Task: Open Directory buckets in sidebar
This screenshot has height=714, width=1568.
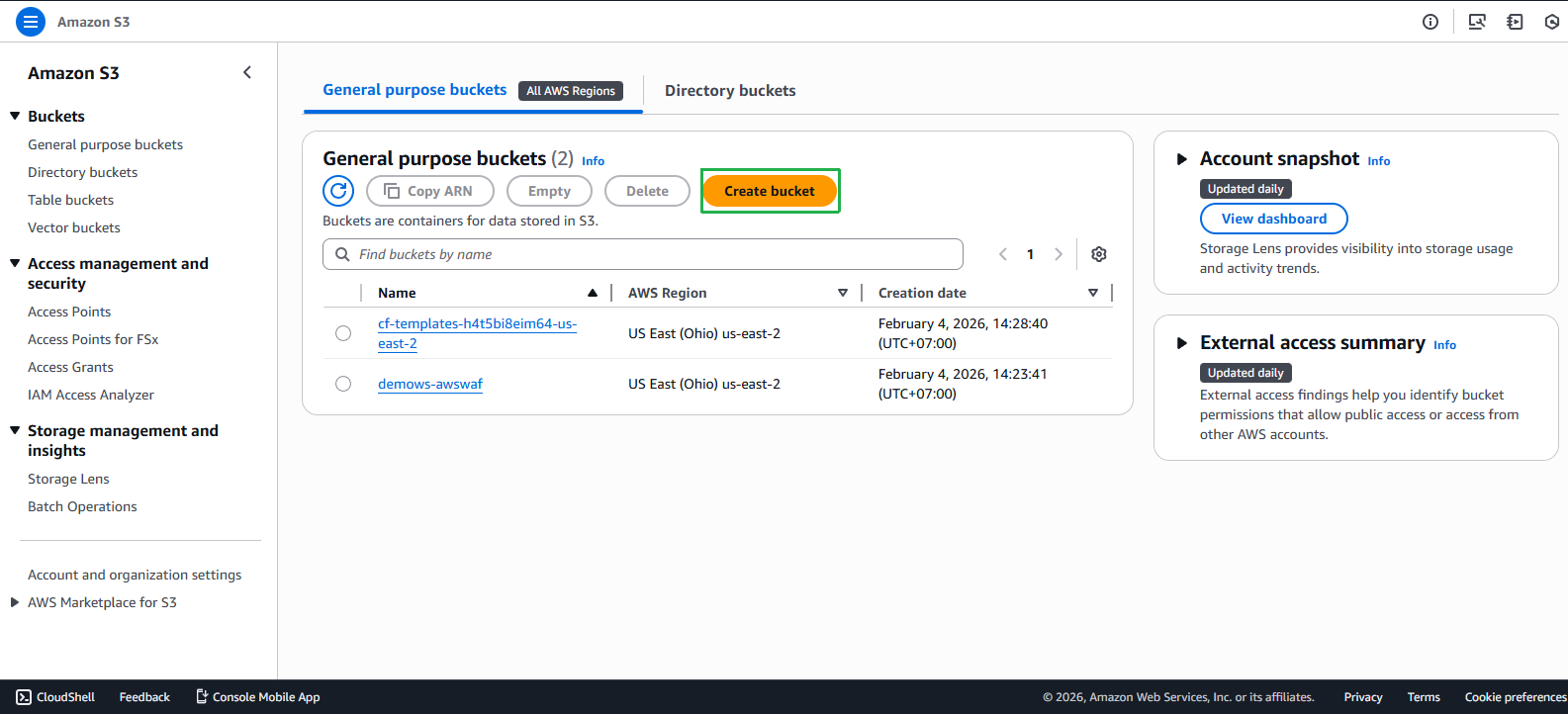Action: (x=82, y=172)
